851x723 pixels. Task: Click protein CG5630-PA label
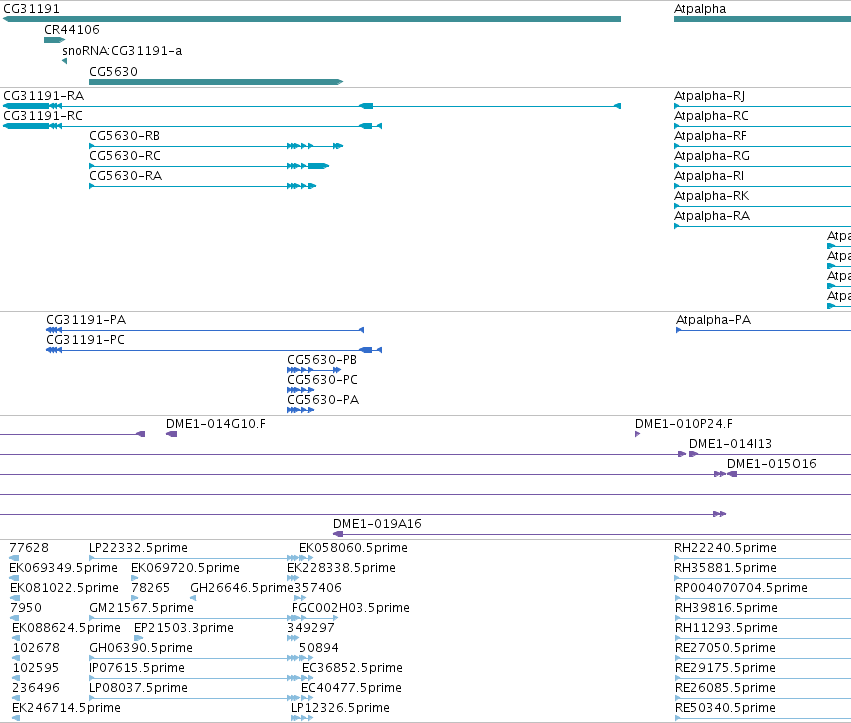[323, 400]
